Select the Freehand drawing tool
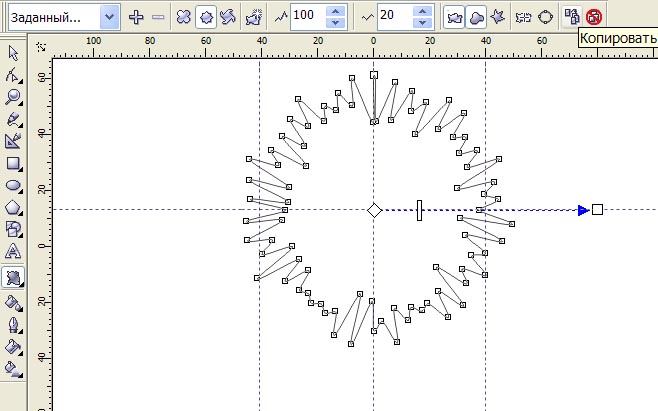658x411 pixels. pyautogui.click(x=13, y=119)
